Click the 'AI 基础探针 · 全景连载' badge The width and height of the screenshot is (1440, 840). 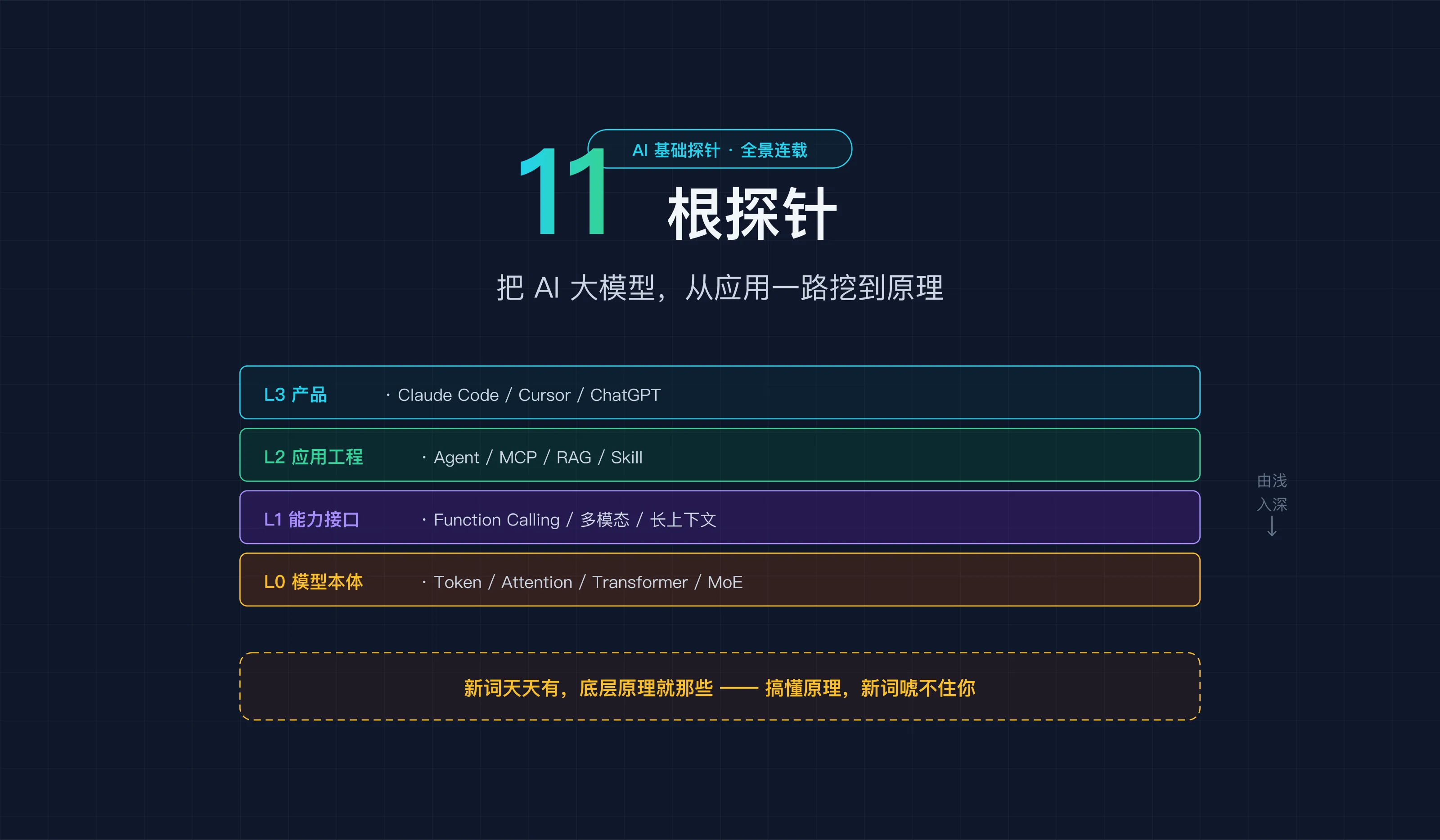720,149
